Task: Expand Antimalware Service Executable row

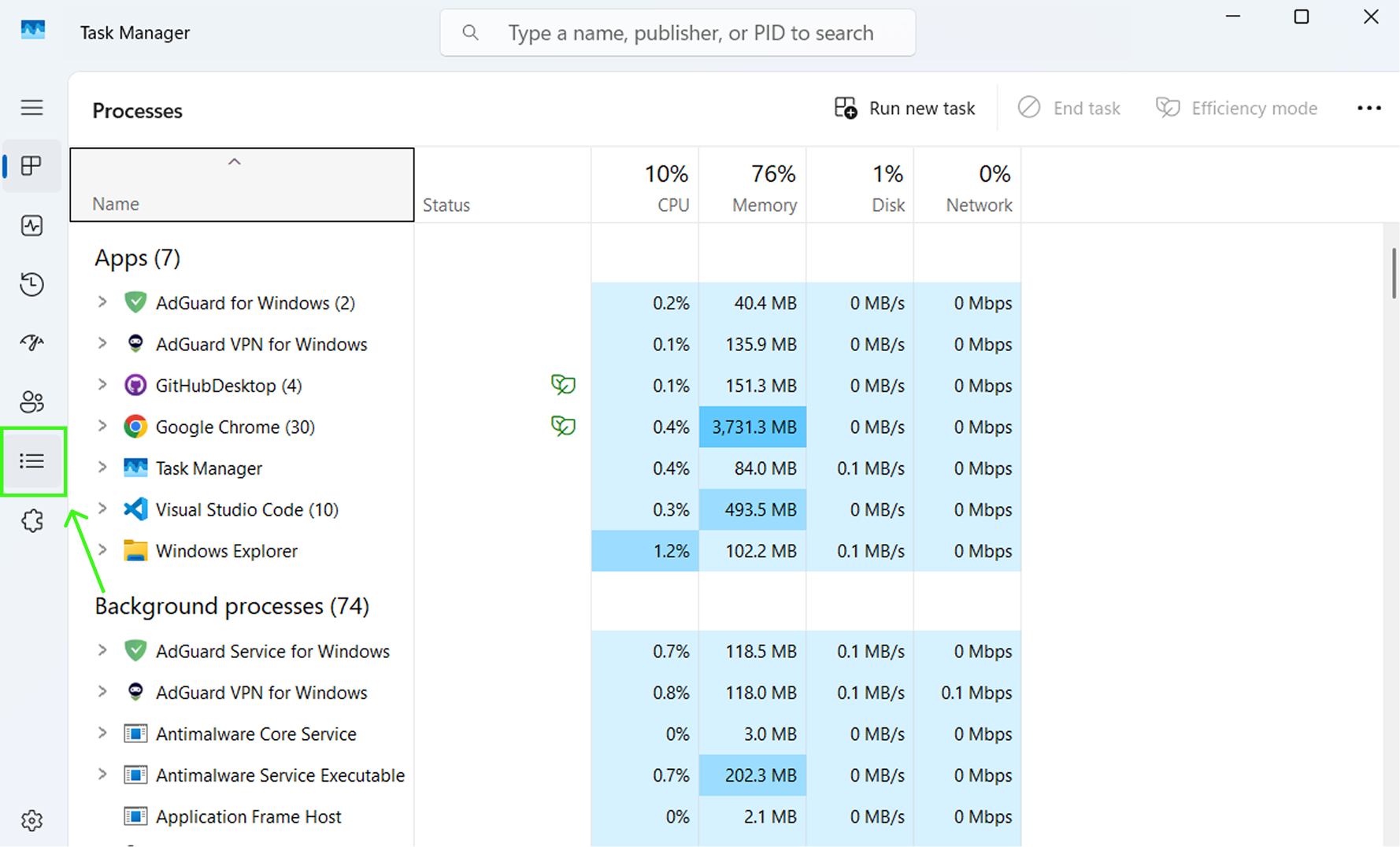Action: point(102,774)
